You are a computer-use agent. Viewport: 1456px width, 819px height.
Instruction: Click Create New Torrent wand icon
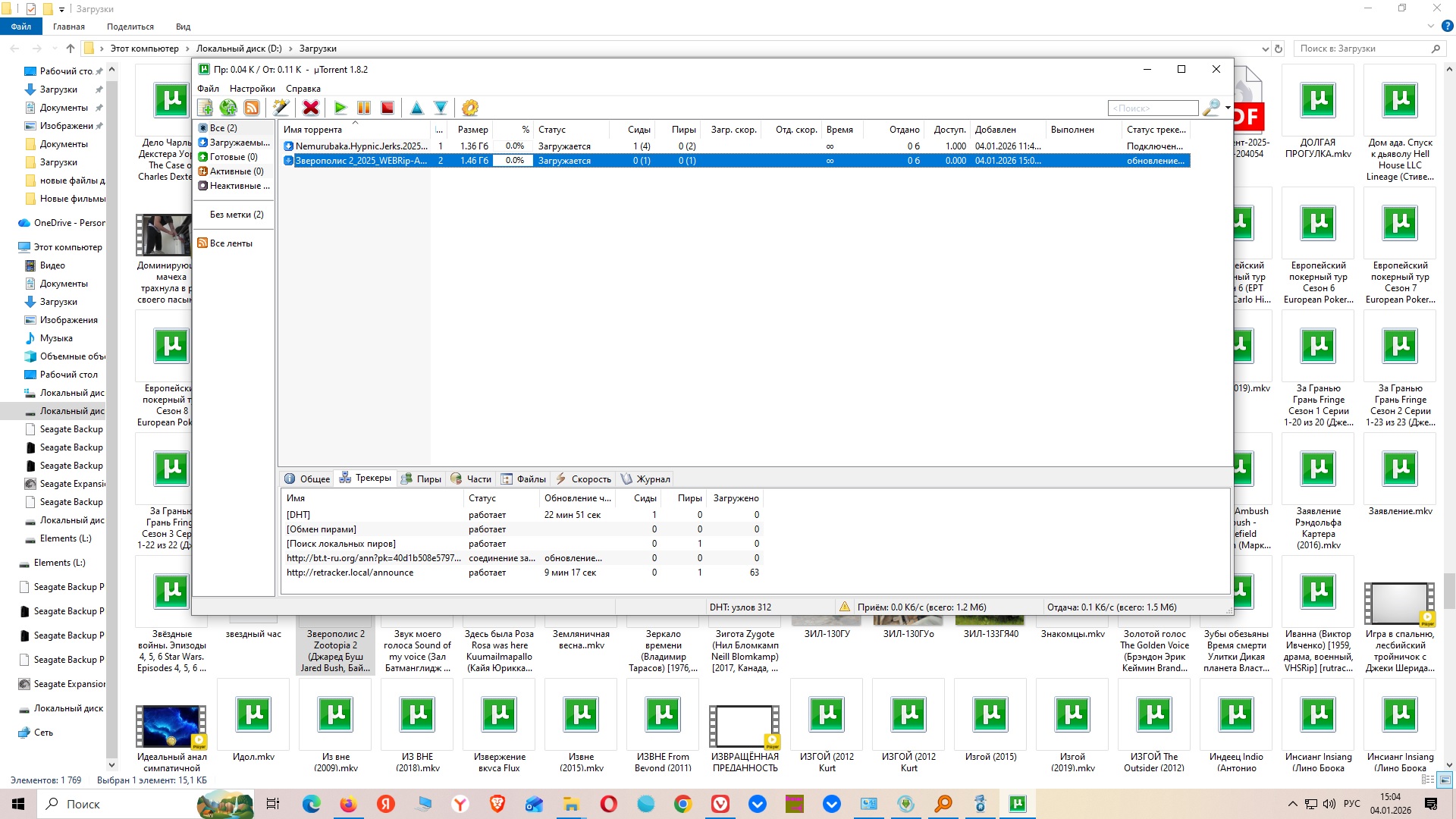click(281, 108)
